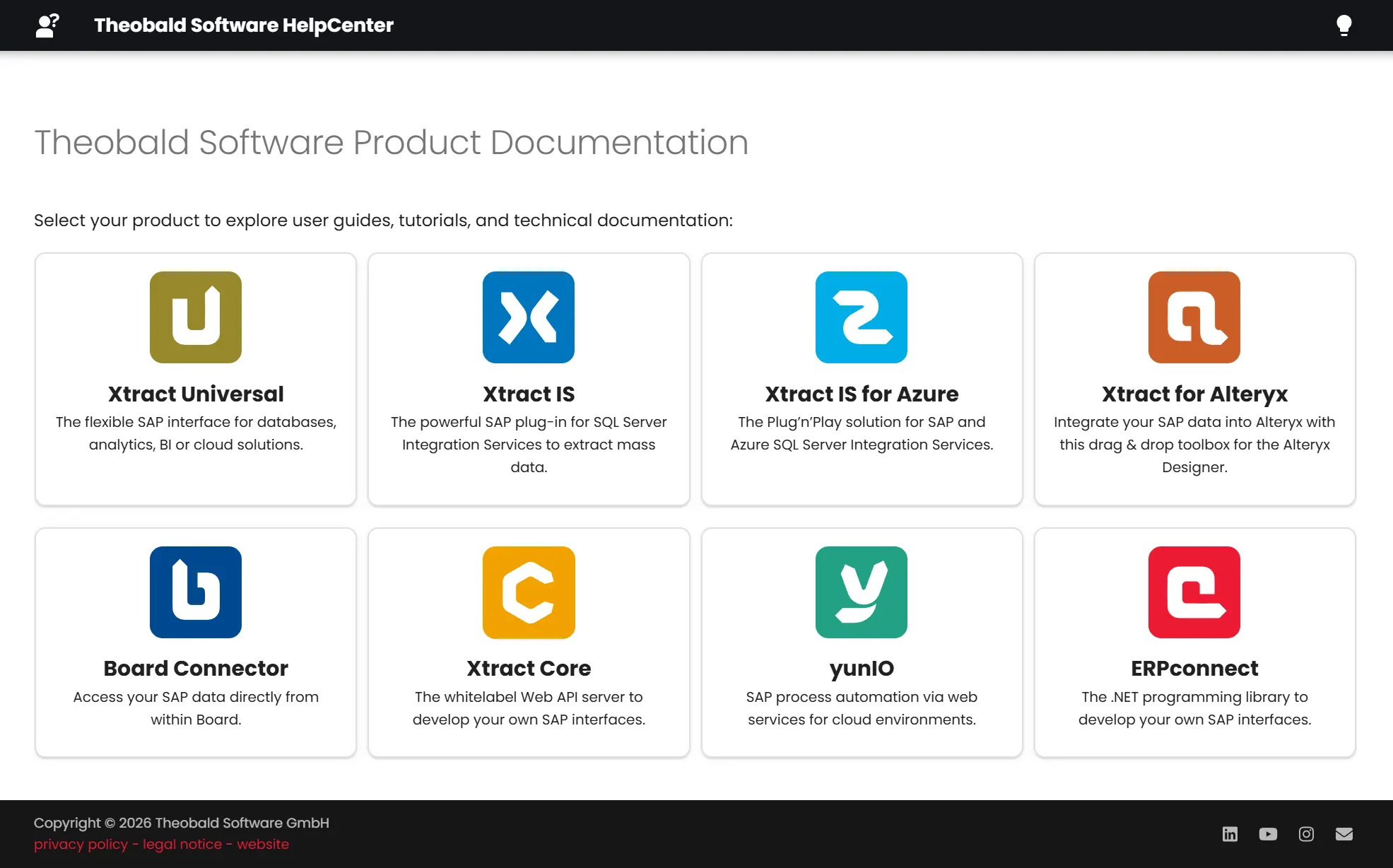Click the whitelabel Web API server description

point(529,708)
